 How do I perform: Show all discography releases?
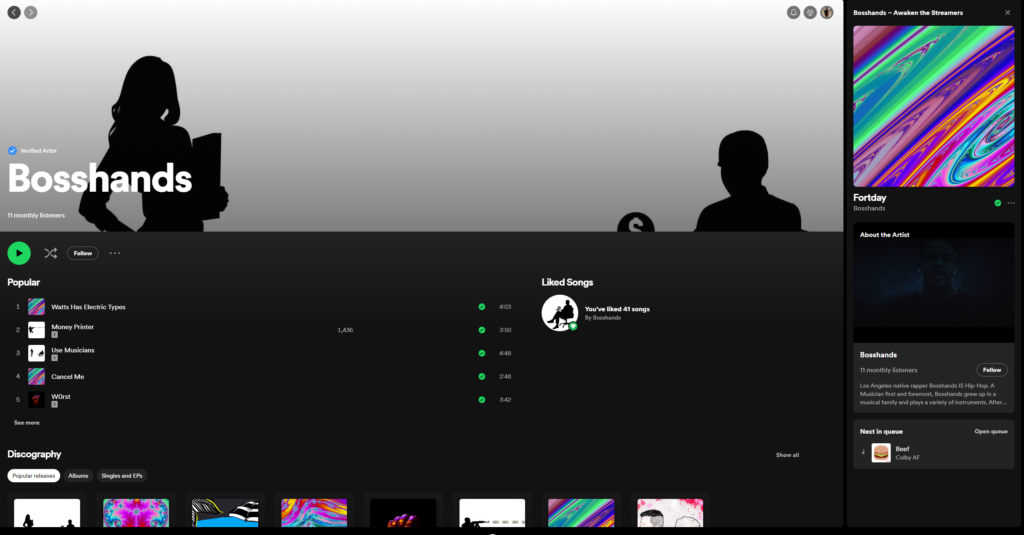787,455
